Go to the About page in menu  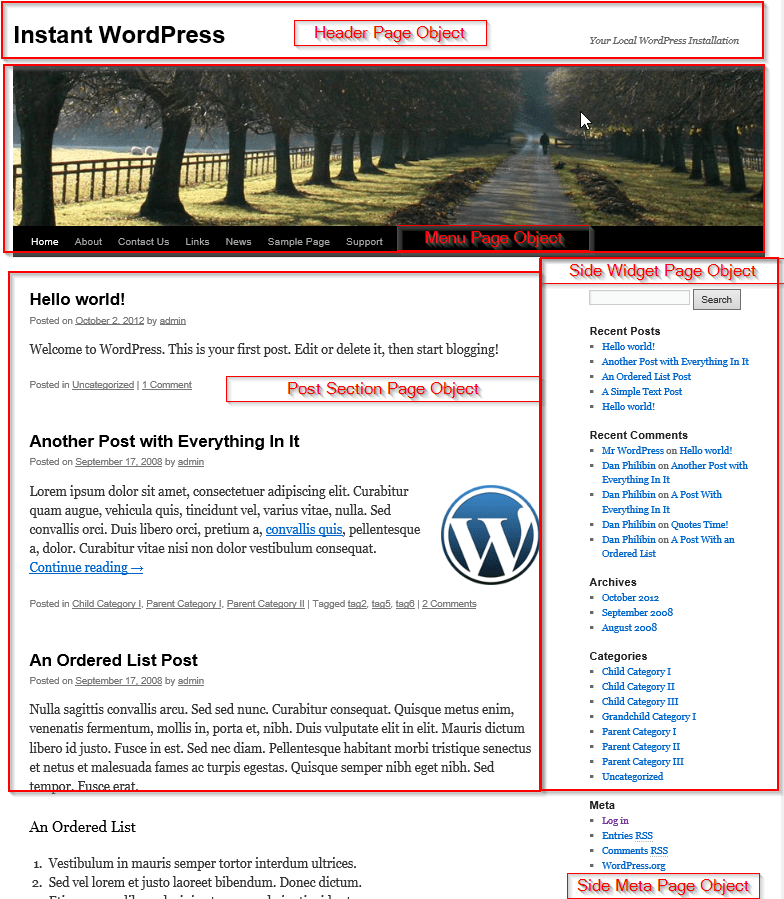point(88,242)
